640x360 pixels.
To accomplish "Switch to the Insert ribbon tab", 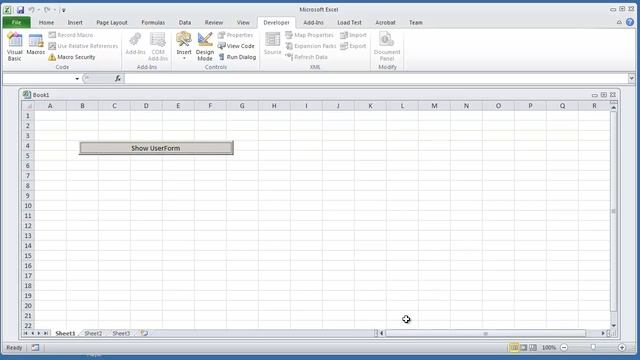I will pyautogui.click(x=75, y=22).
